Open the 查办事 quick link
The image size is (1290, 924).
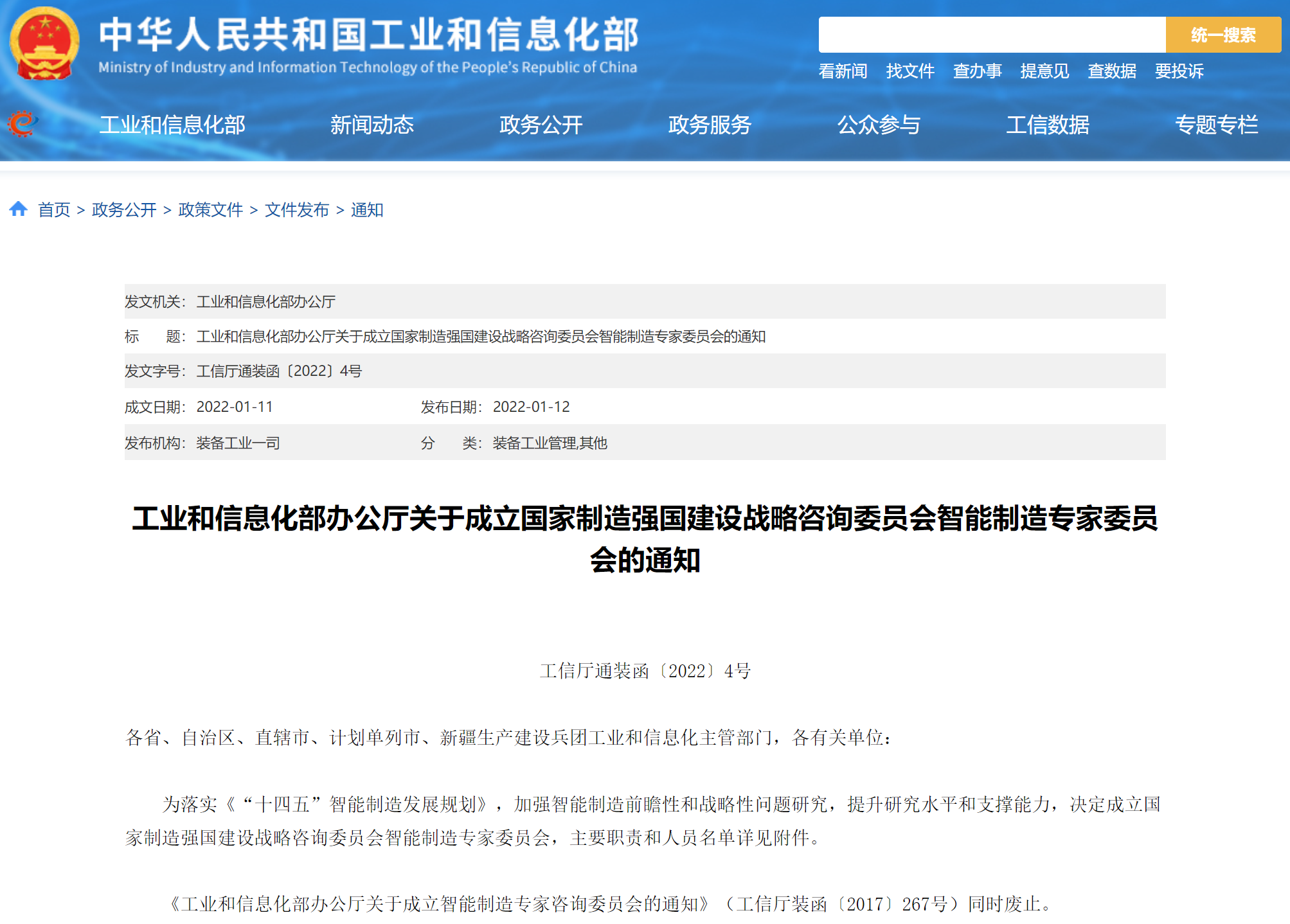(977, 71)
